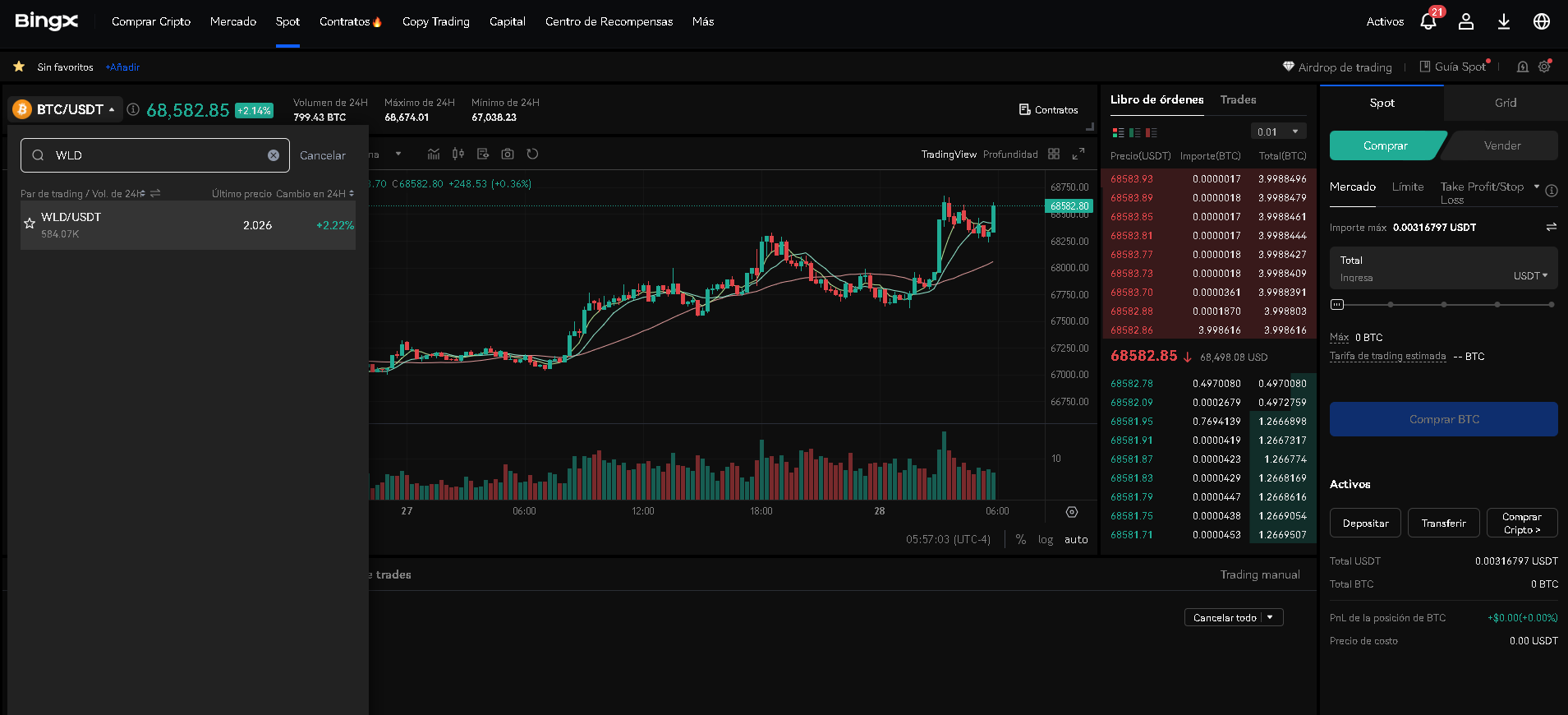Toggle percent scale on chart
Screen dimensions: 1568x715
click(1021, 539)
